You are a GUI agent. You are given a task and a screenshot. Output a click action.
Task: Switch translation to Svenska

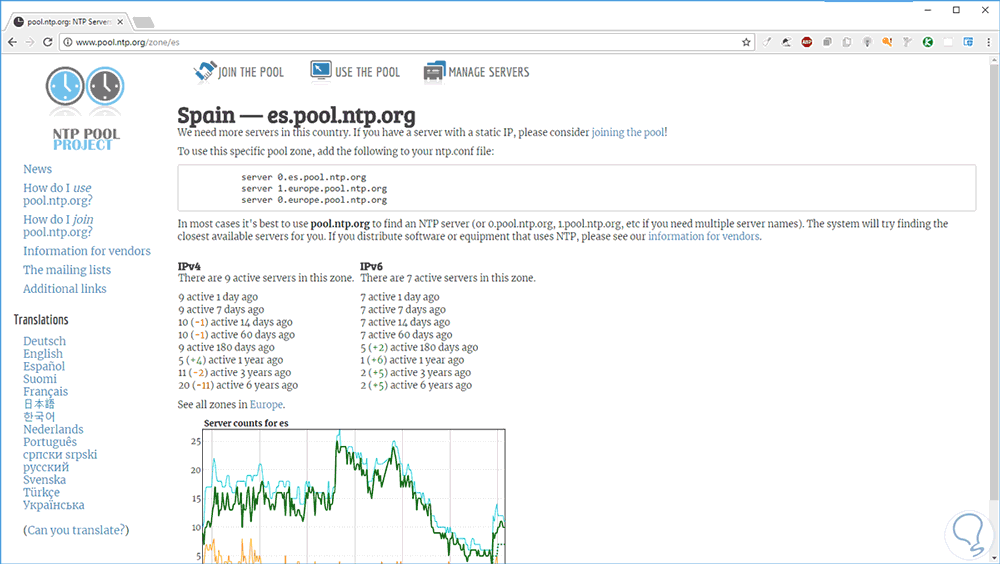[x=45, y=480]
